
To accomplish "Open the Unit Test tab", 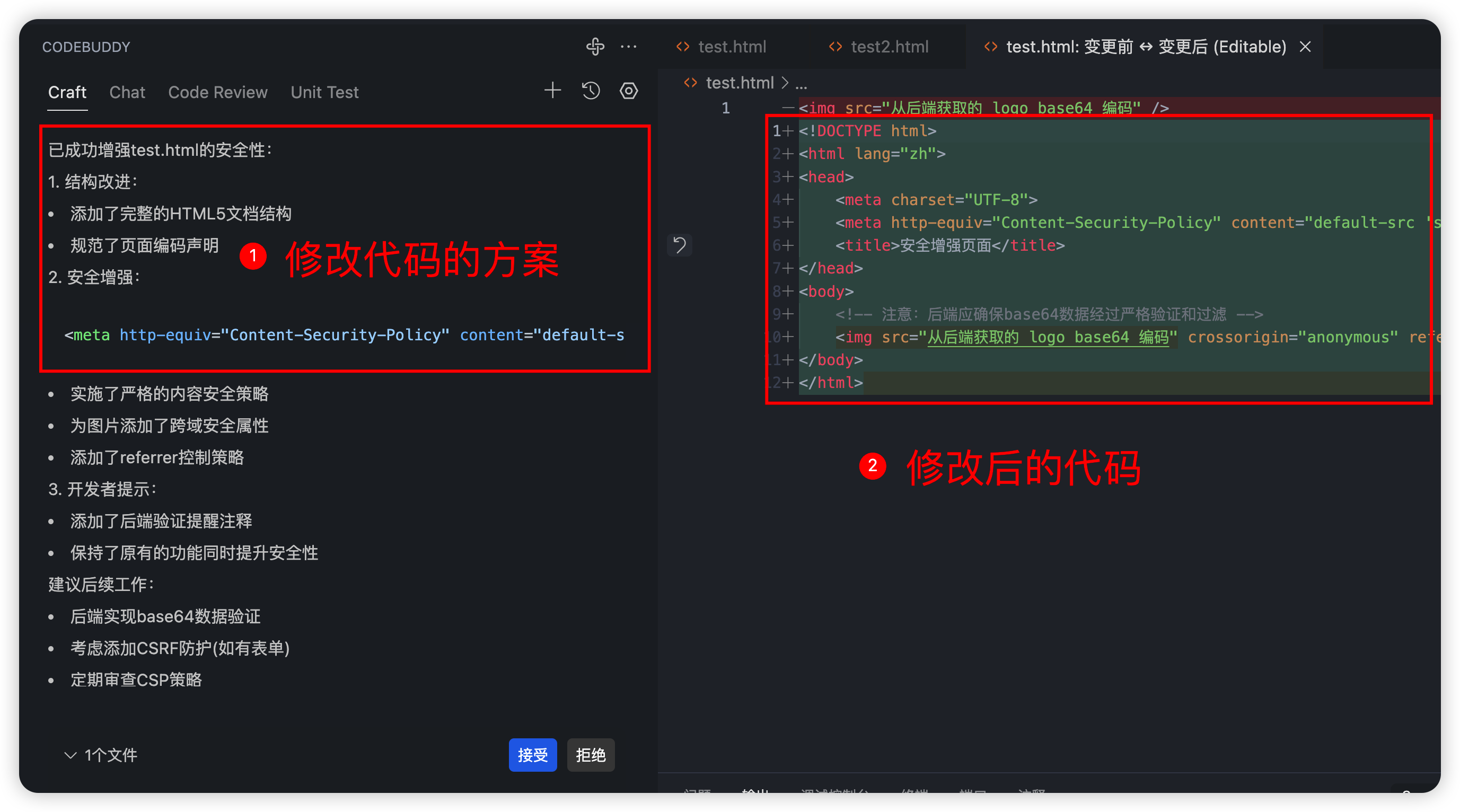I will click(x=324, y=92).
